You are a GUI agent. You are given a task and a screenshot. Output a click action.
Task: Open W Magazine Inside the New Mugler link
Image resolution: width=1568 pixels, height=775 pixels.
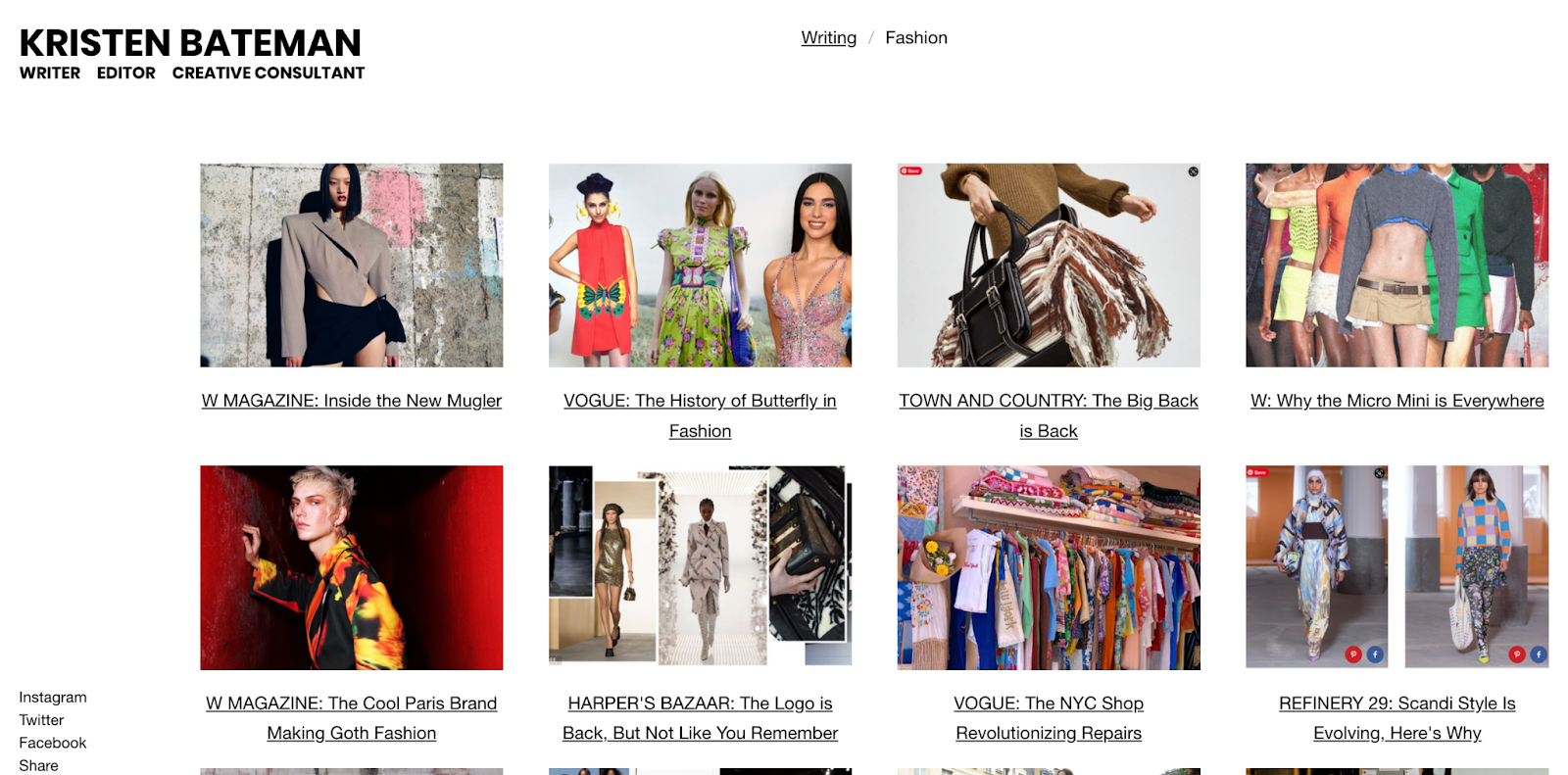tap(352, 401)
